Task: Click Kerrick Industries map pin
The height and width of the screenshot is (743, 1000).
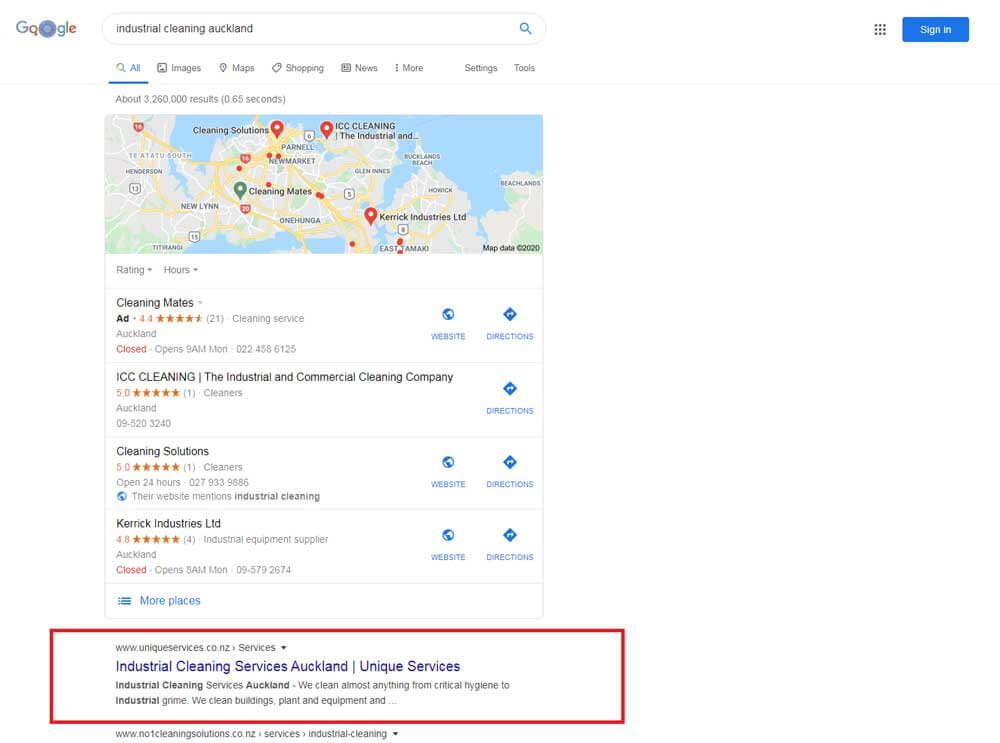Action: tap(370, 216)
